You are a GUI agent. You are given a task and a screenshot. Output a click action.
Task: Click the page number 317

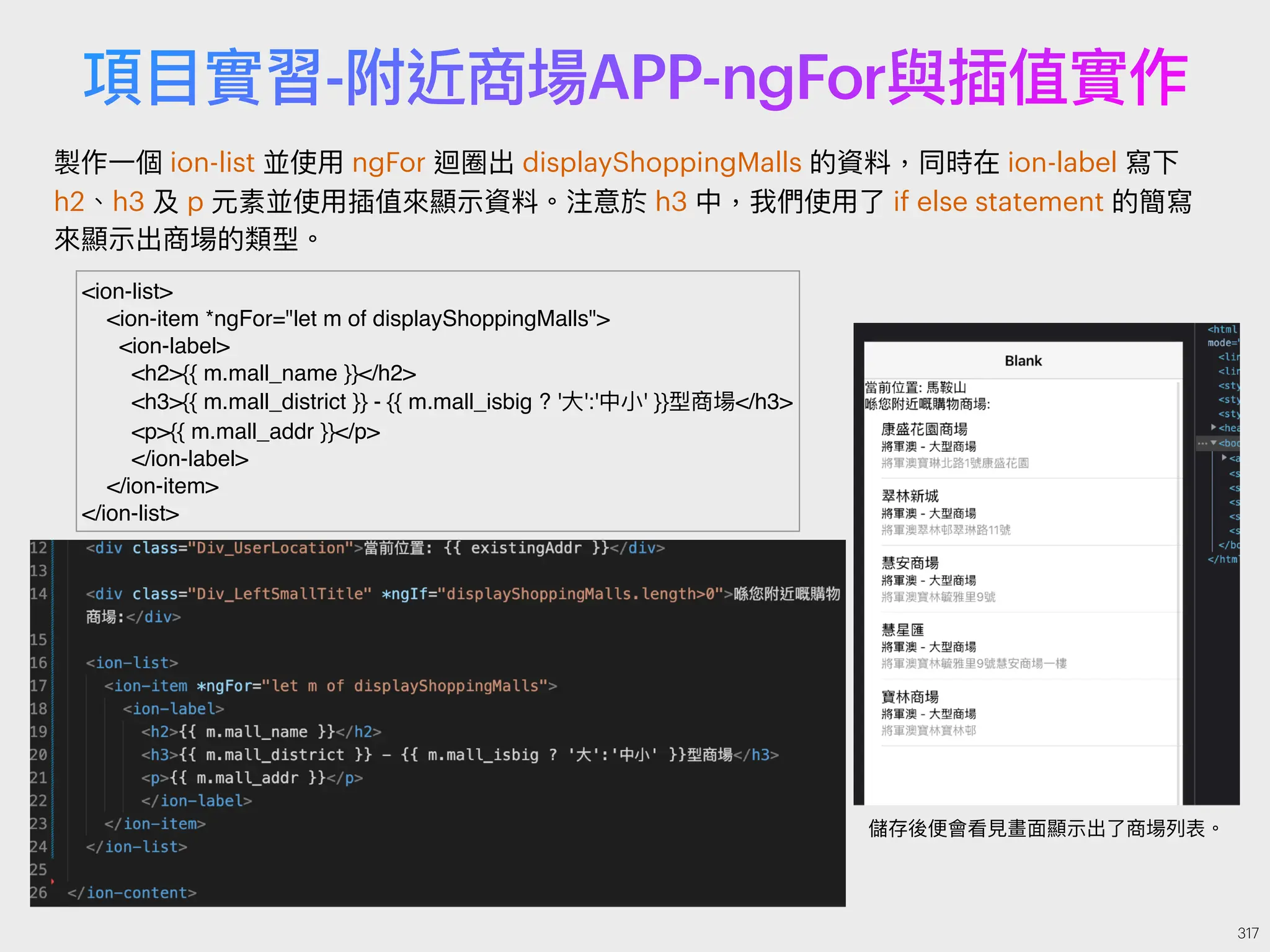1248,933
